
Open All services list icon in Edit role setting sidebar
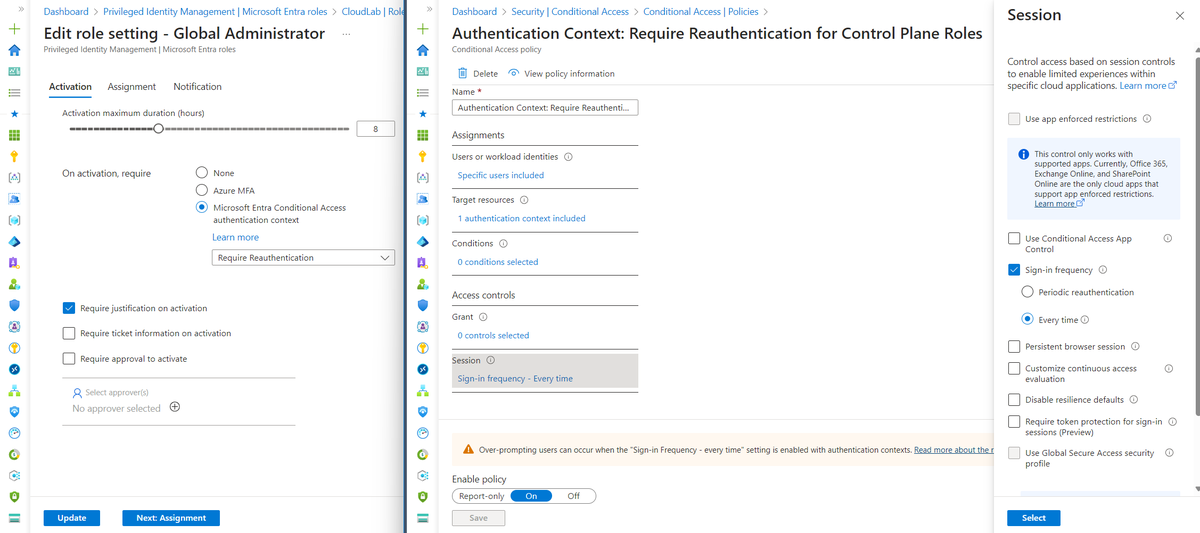point(14,93)
